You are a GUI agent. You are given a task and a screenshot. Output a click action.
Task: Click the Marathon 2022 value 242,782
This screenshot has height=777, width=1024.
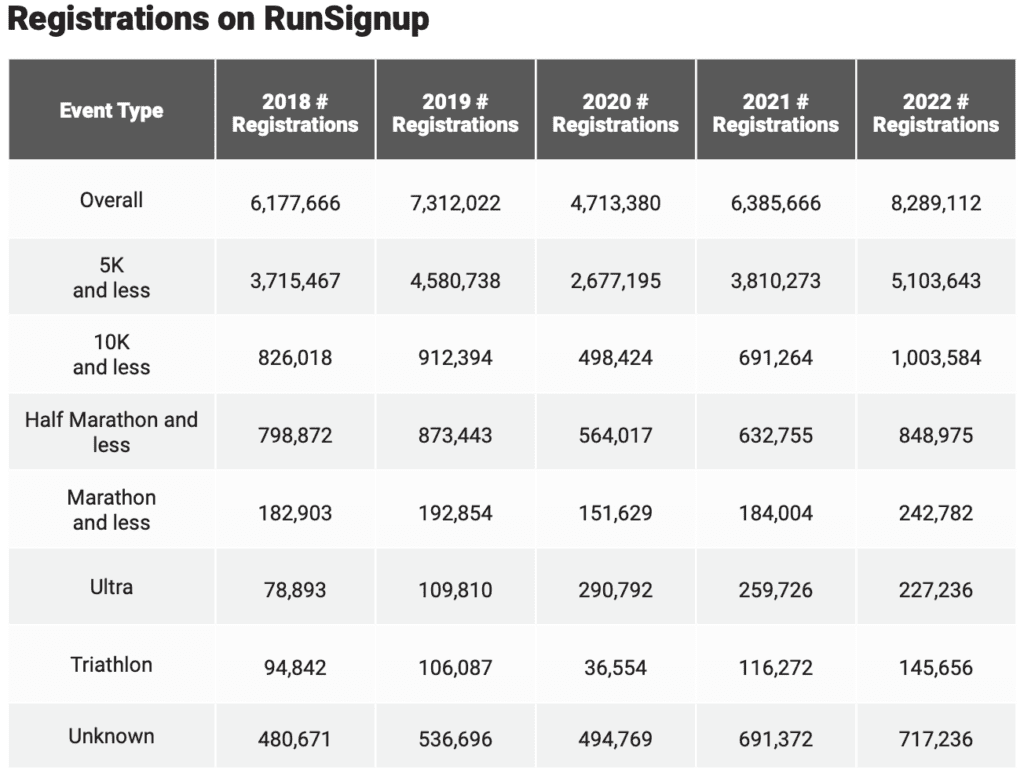[936, 513]
